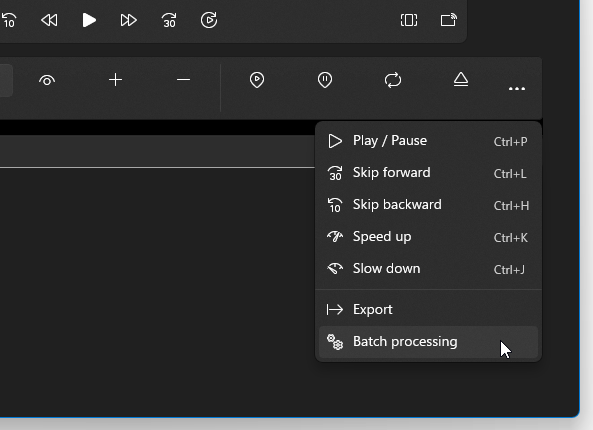This screenshot has width=593, height=430.
Task: Open the three-dots more options menu
Action: tap(517, 89)
